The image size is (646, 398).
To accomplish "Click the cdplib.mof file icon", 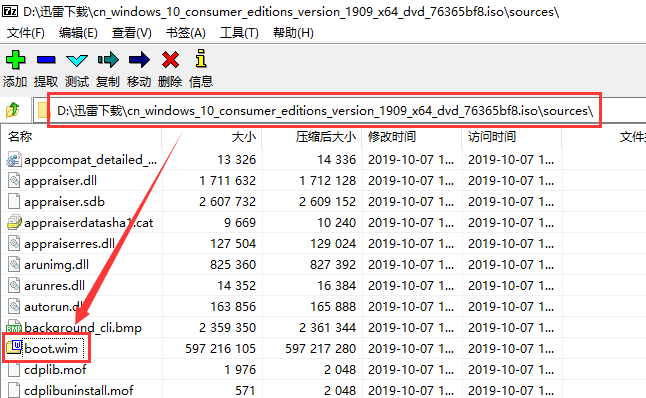I will point(14,370).
